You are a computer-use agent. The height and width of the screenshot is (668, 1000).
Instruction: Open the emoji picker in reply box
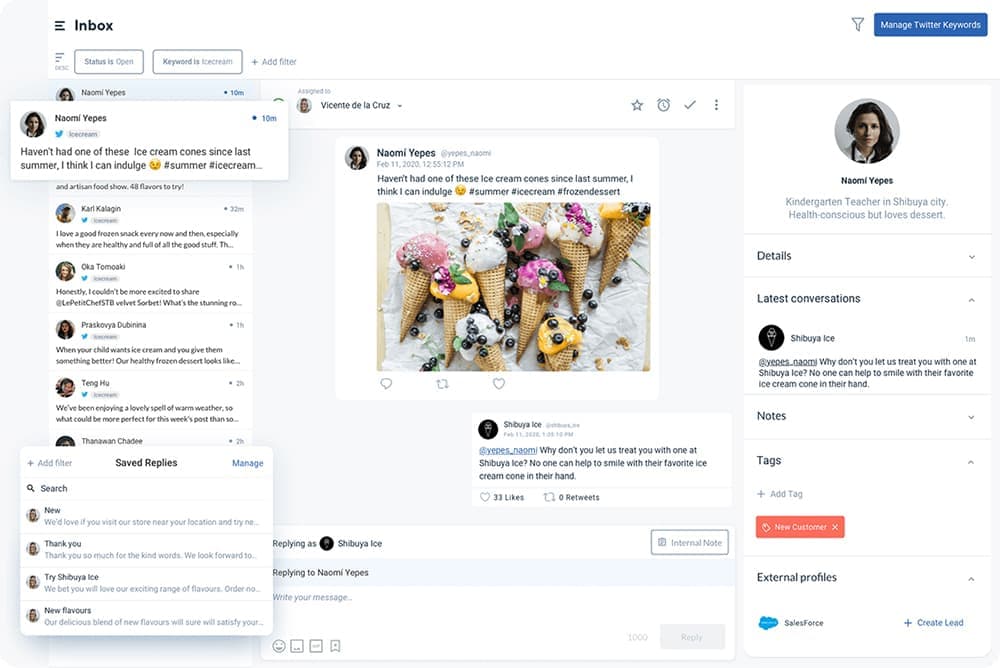pyautogui.click(x=279, y=646)
